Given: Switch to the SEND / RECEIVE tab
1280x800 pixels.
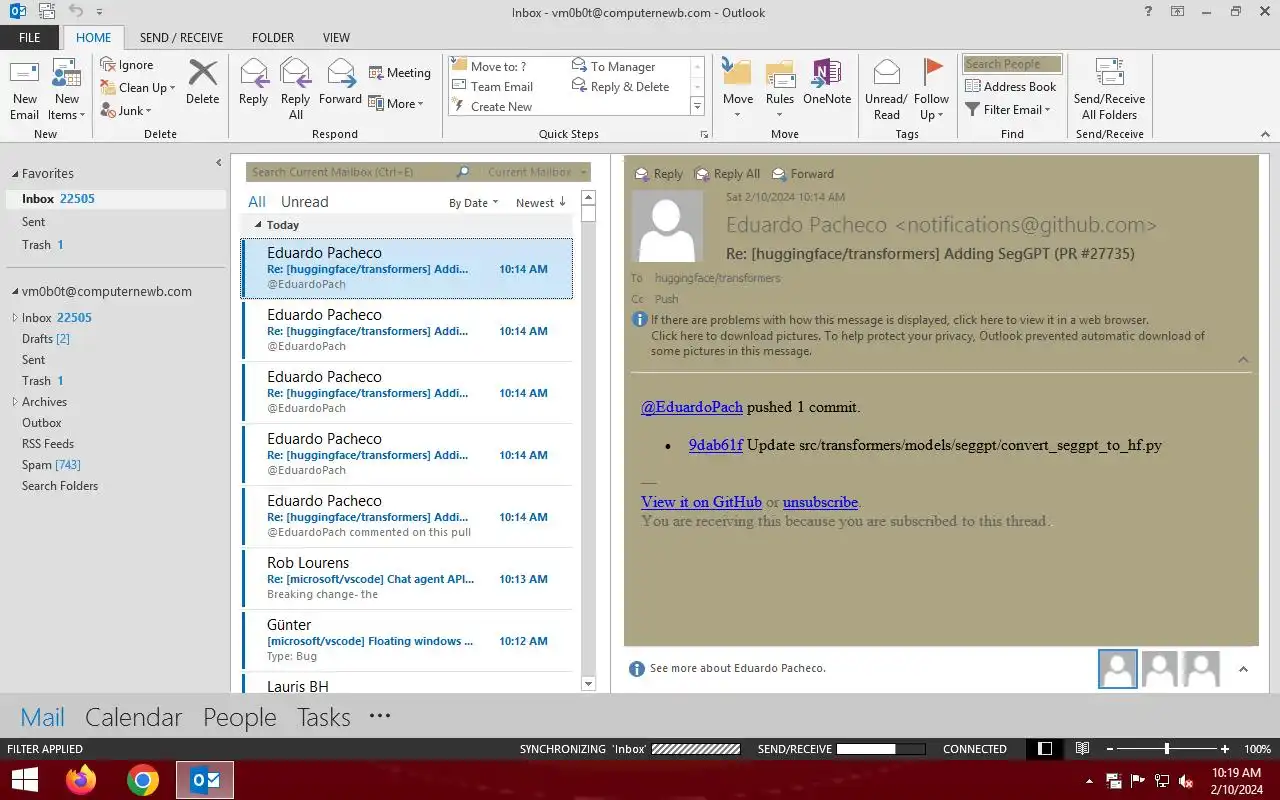Looking at the screenshot, I should pyautogui.click(x=182, y=38).
